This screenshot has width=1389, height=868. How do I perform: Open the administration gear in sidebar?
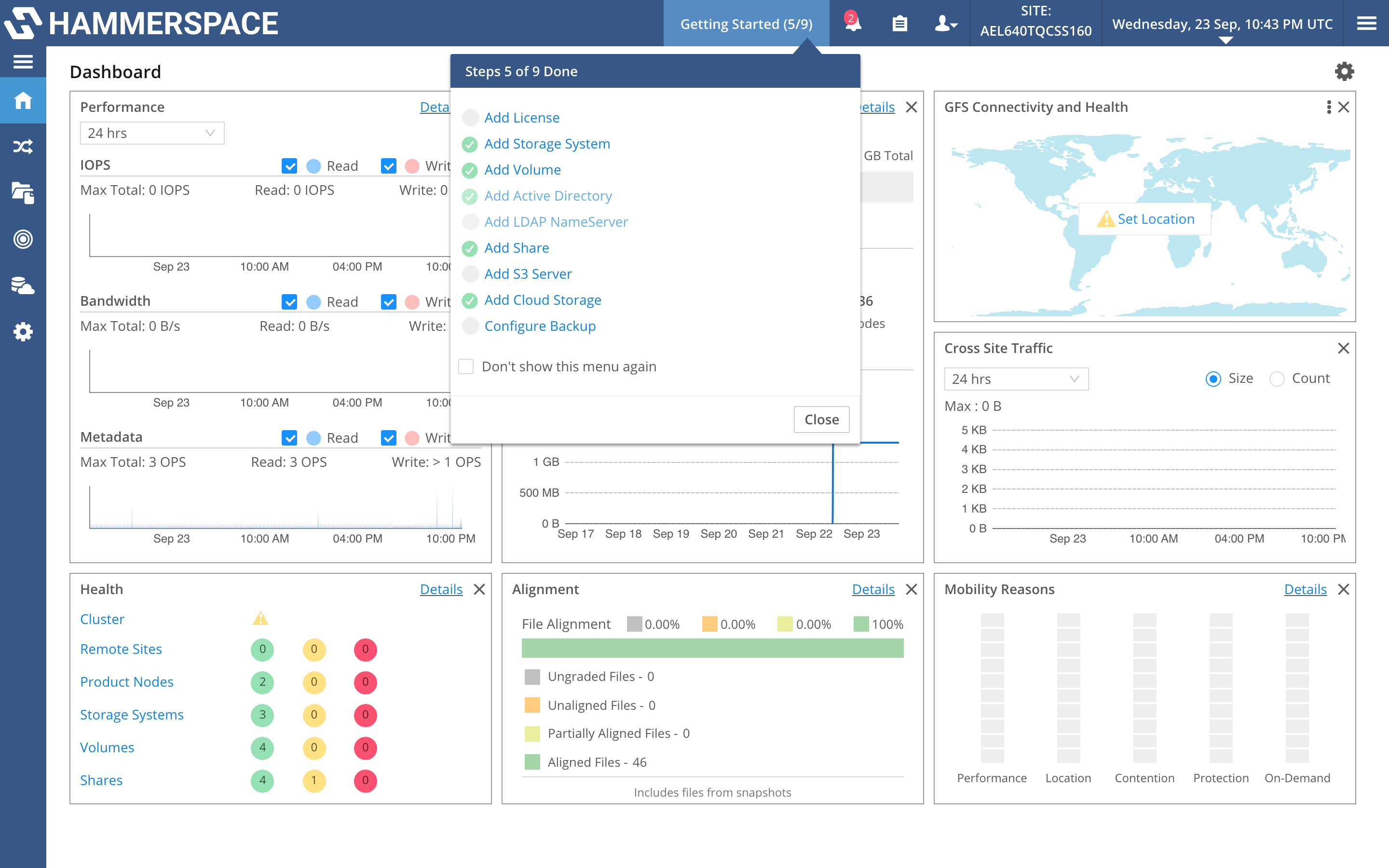tap(23, 332)
